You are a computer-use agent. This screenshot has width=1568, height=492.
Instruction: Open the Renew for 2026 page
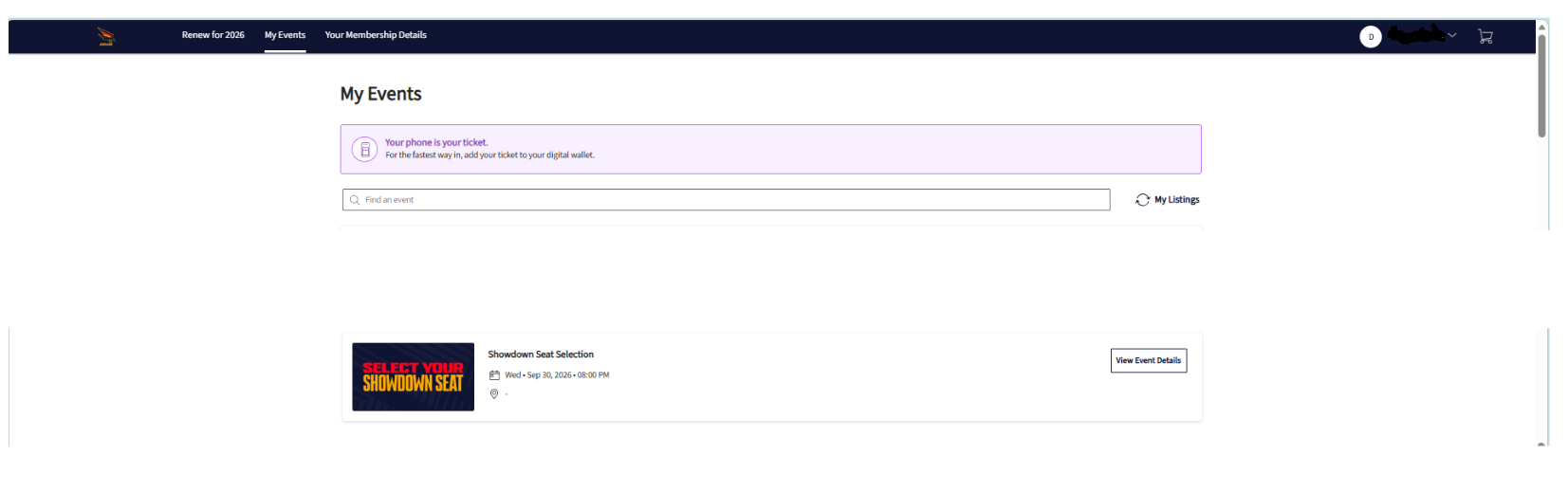click(x=212, y=35)
